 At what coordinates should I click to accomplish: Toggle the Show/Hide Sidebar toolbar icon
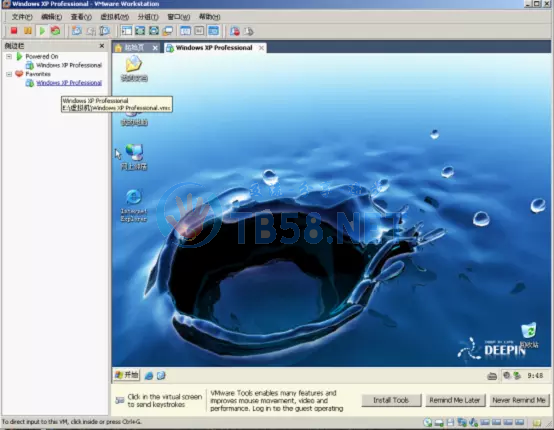[126, 31]
